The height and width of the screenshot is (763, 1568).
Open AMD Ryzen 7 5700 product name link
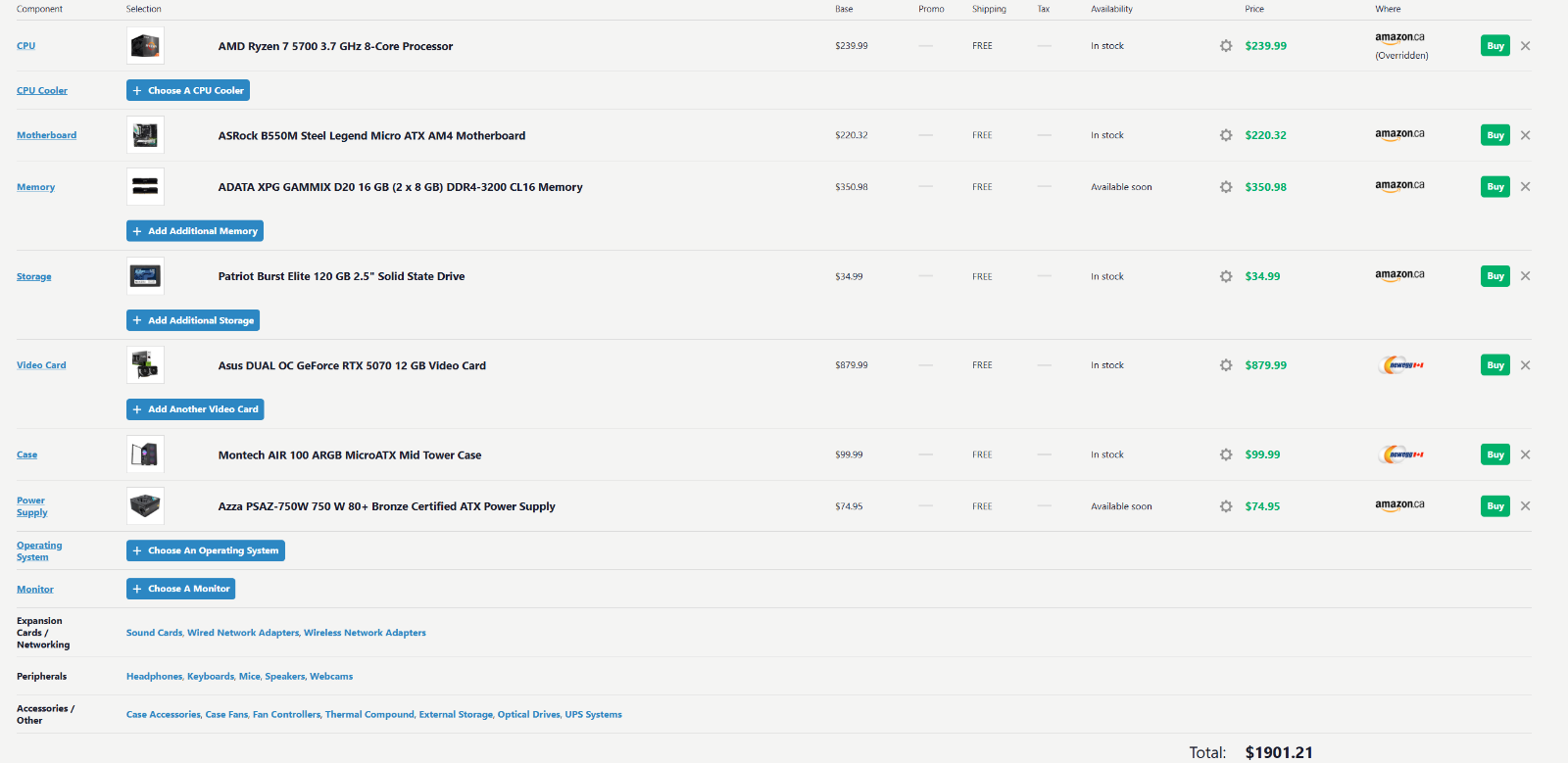click(335, 46)
